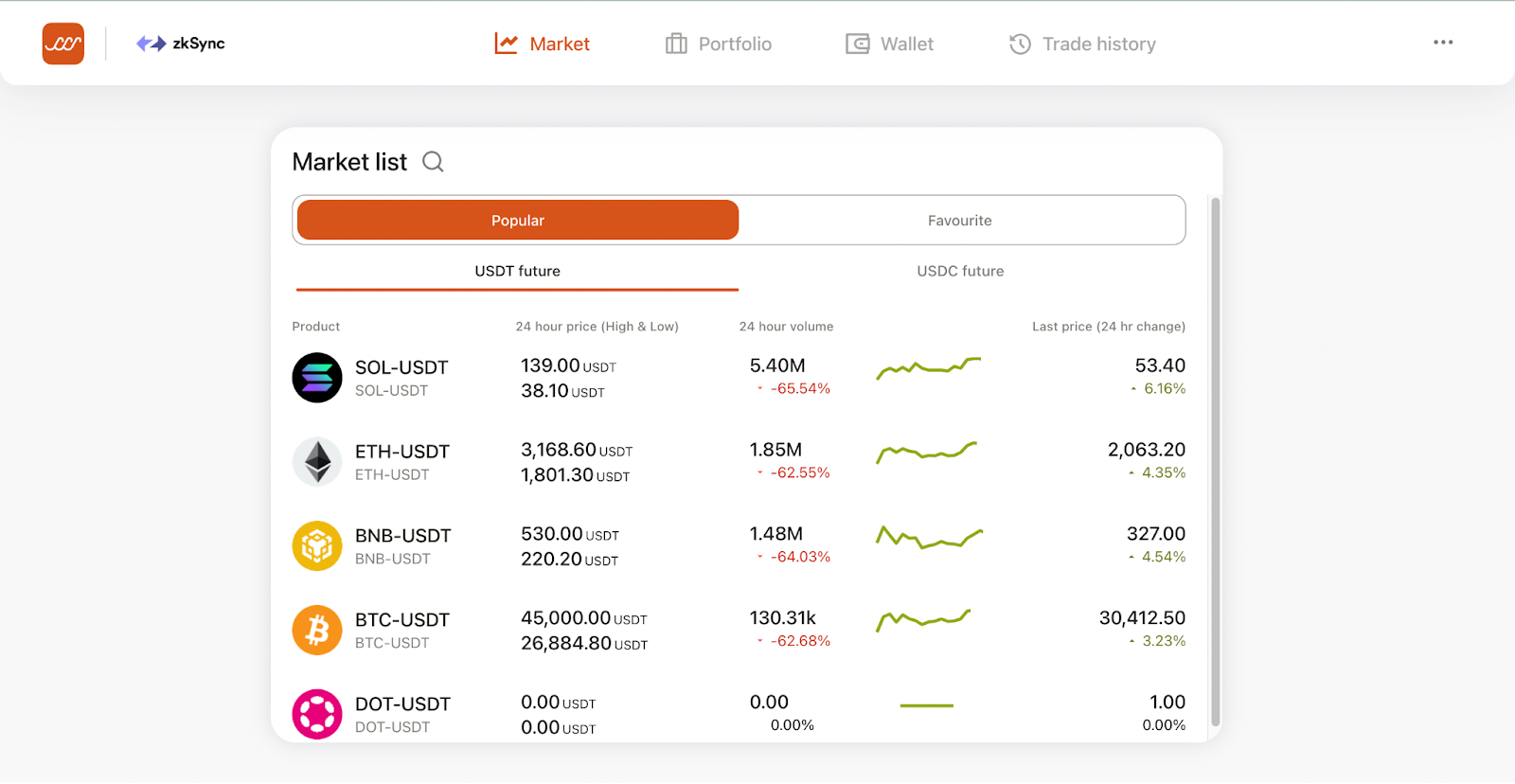Click ETH volume 1.85M
The width and height of the screenshot is (1515, 784).
pyautogui.click(x=775, y=450)
